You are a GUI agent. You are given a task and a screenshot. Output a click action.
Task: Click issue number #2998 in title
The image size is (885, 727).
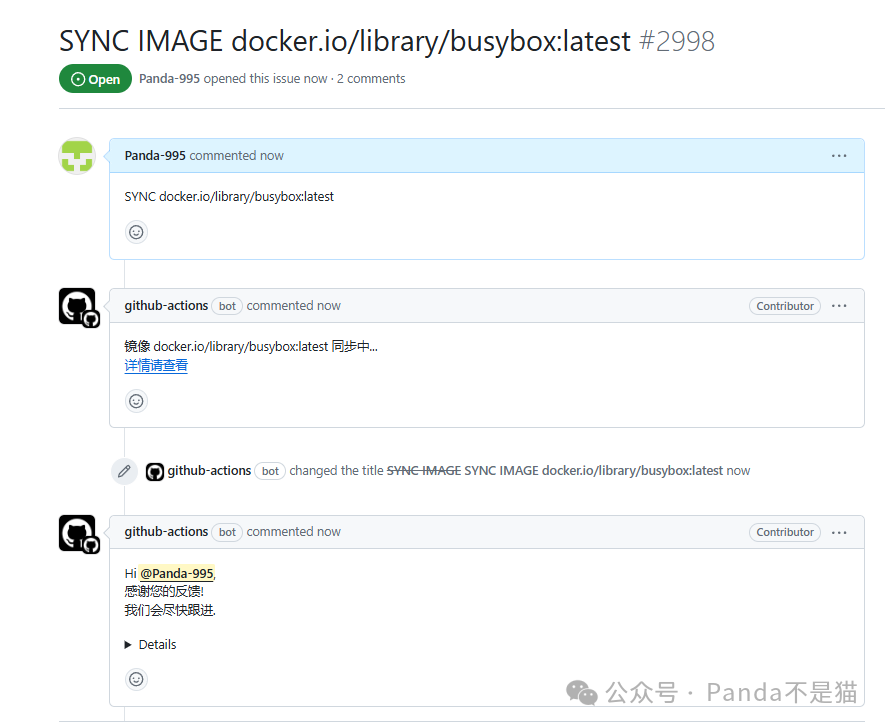click(677, 41)
